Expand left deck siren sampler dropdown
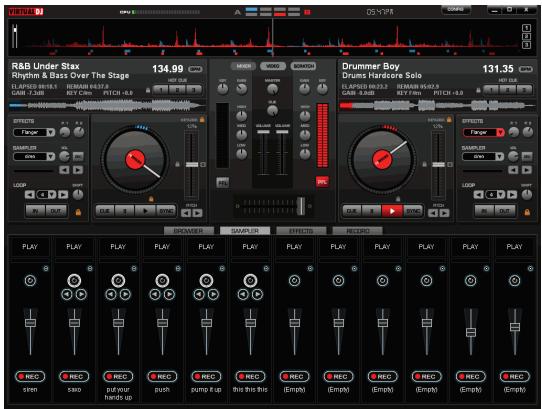The height and width of the screenshot is (409, 542). tap(51, 157)
